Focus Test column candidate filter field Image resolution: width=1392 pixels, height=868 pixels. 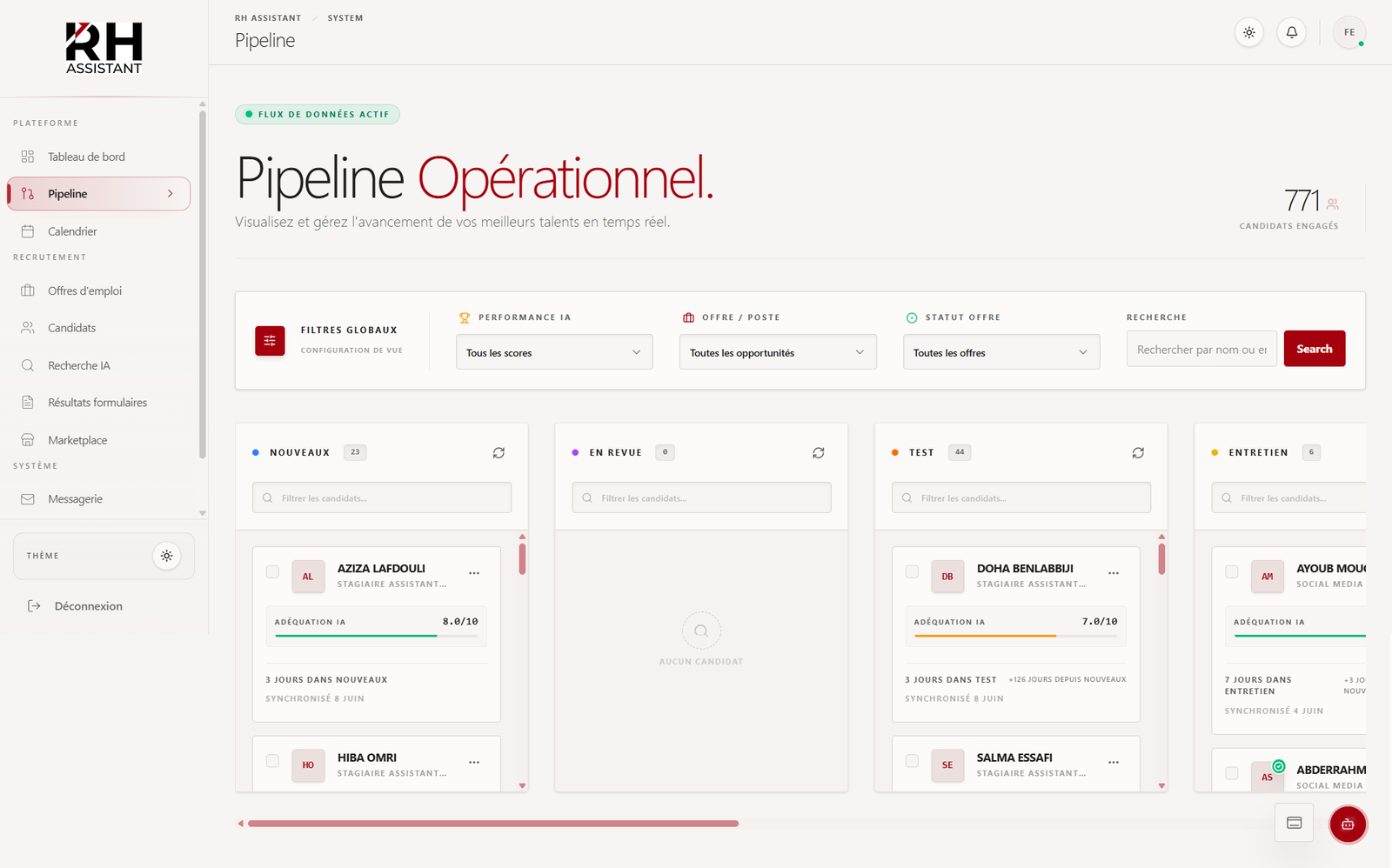[x=1021, y=497]
